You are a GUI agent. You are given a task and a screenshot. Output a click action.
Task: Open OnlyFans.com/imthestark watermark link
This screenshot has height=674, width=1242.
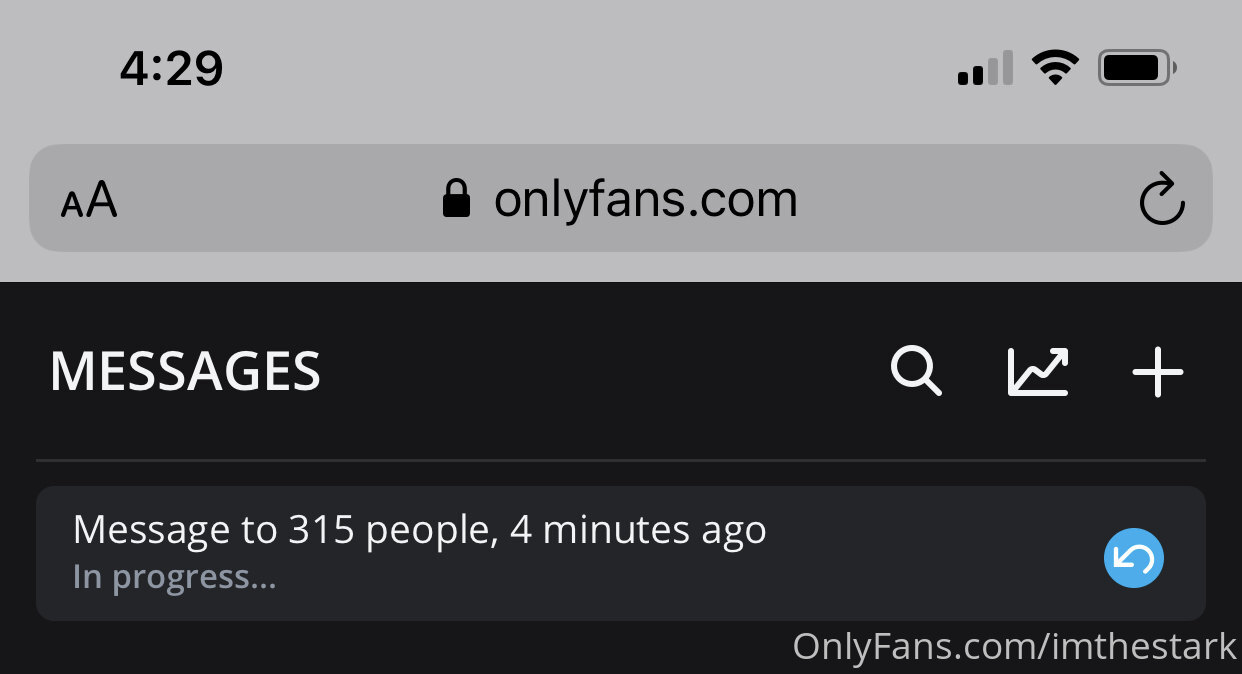[1015, 646]
